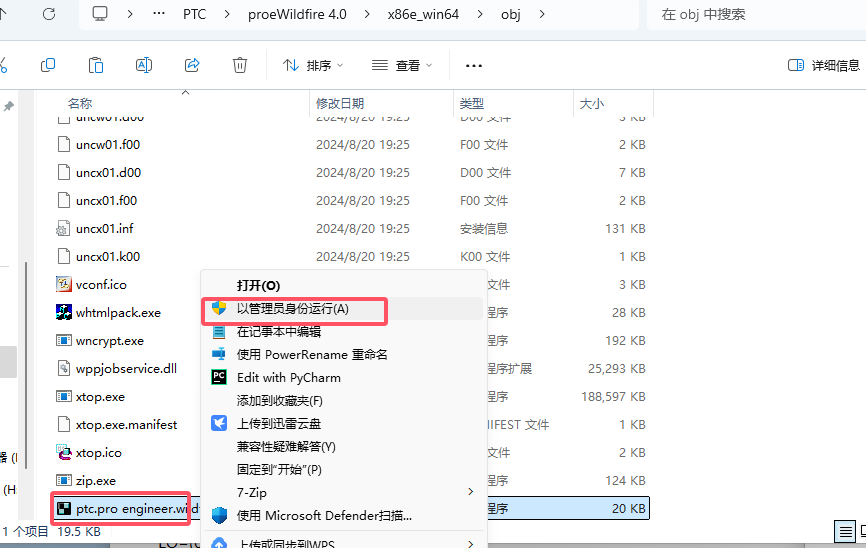Click the Refresh button in address bar
This screenshot has width=866, height=548.
pos(49,14)
